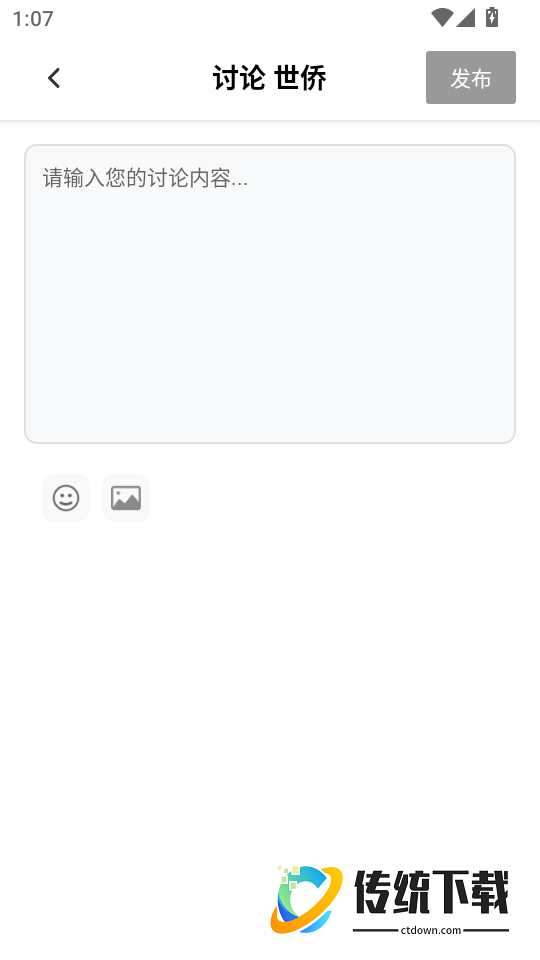The width and height of the screenshot is (540, 960).
Task: Tap the 1:07 status bar clock
Action: coord(33,18)
